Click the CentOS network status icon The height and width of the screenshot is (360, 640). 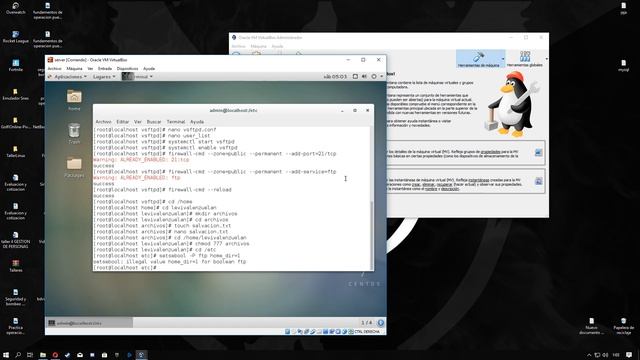[355, 76]
